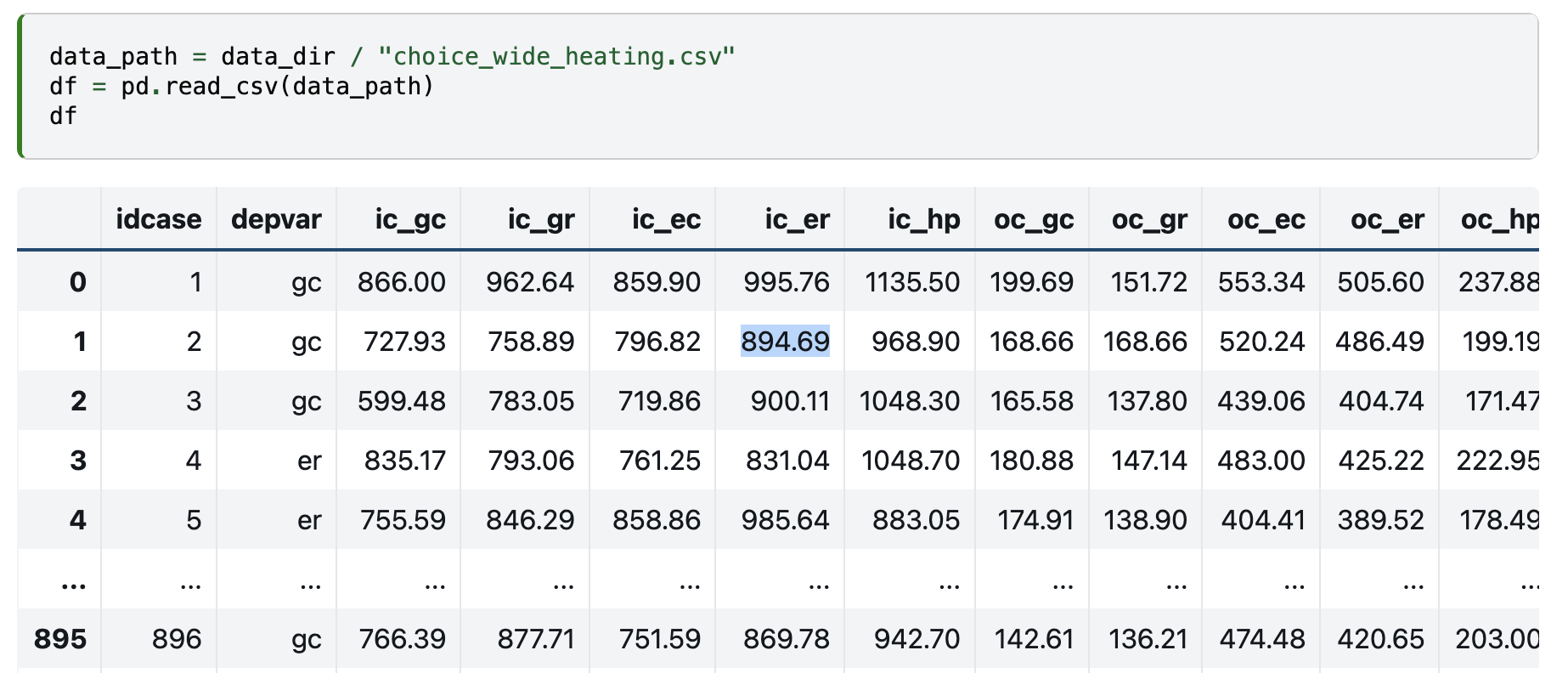Click the 1135.50 value in ic_hp column
Image resolution: width=1568 pixels, height=673 pixels.
pos(912,282)
